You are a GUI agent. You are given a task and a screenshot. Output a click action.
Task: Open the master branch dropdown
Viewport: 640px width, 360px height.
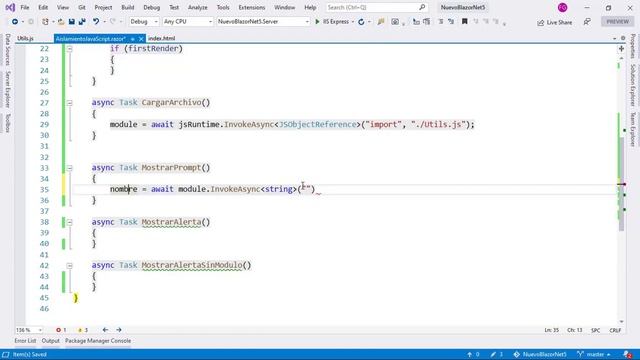pos(594,354)
